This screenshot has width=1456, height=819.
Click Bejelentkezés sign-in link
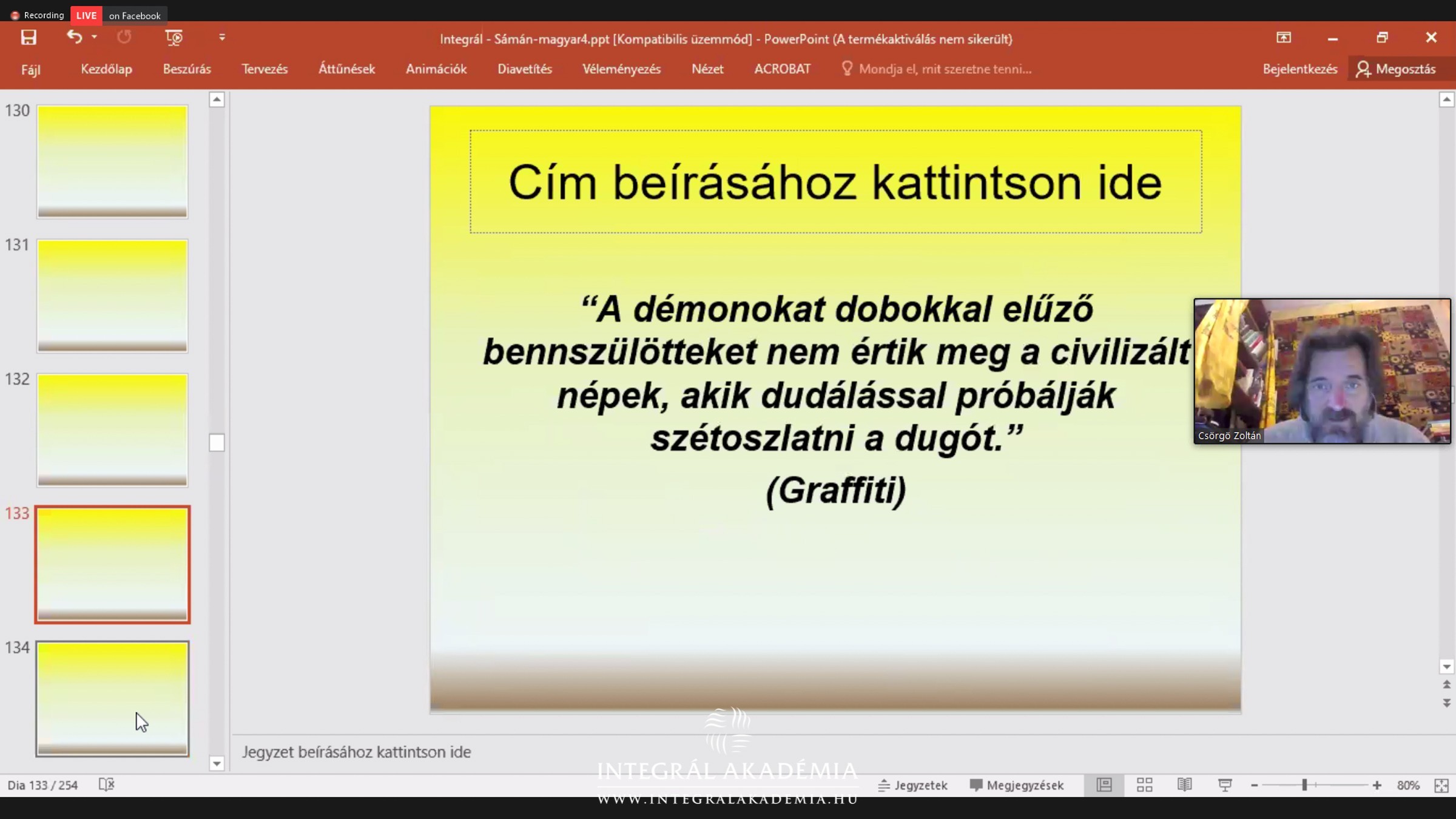1299,69
